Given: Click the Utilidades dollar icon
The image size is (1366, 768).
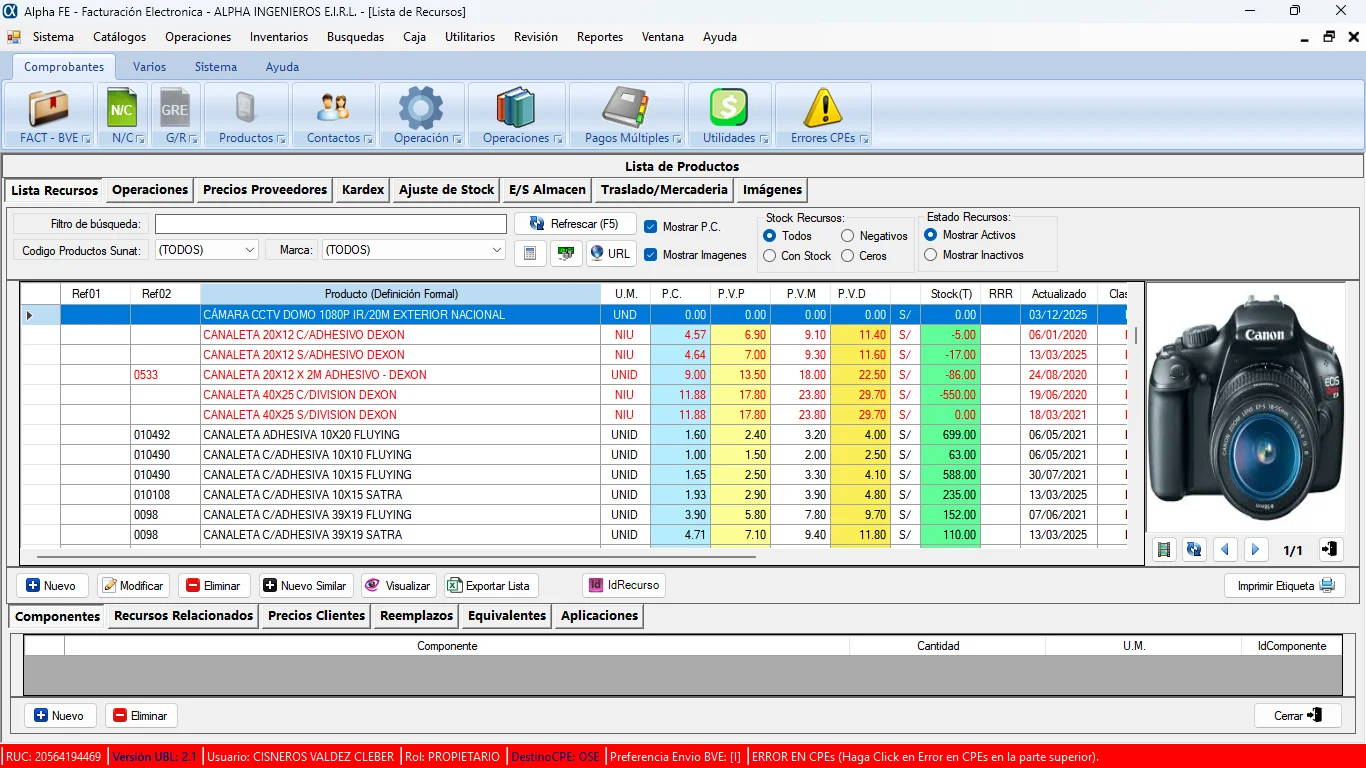Looking at the screenshot, I should pyautogui.click(x=729, y=108).
